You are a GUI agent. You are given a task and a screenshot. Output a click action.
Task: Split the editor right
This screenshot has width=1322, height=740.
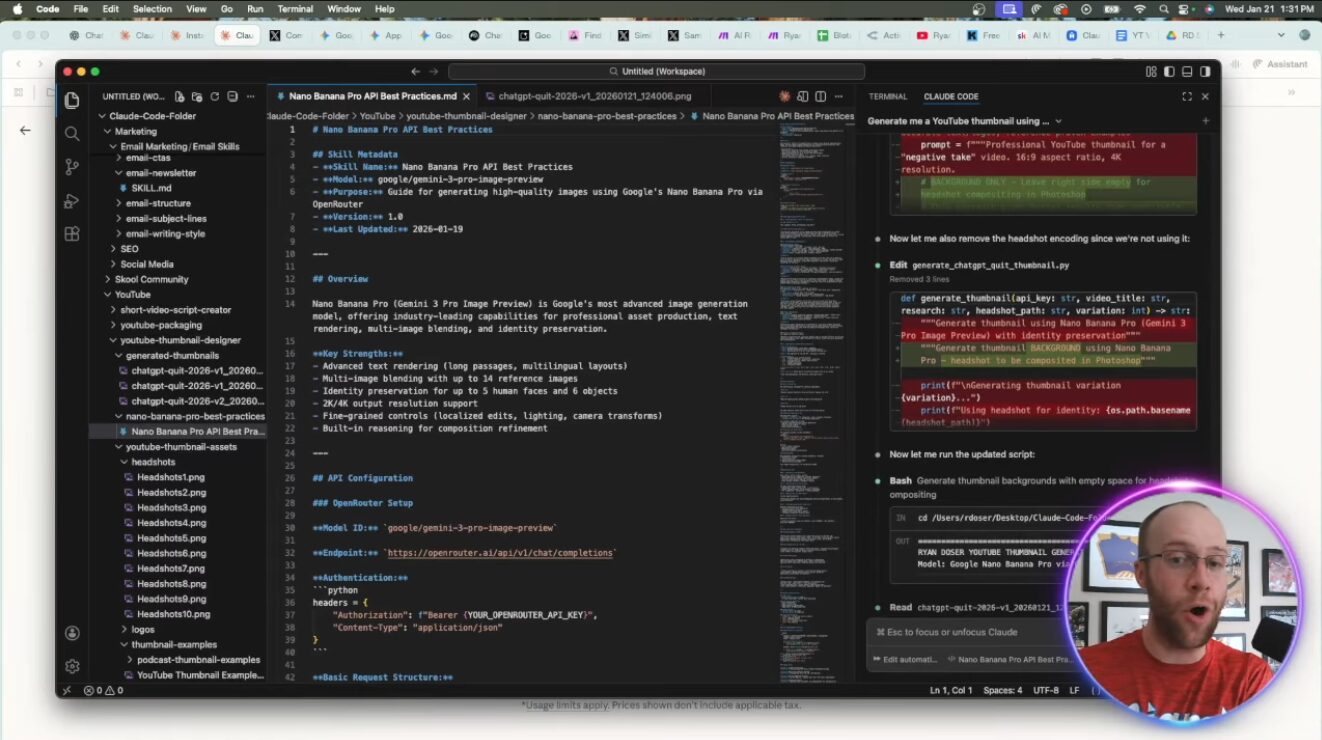(x=820, y=97)
